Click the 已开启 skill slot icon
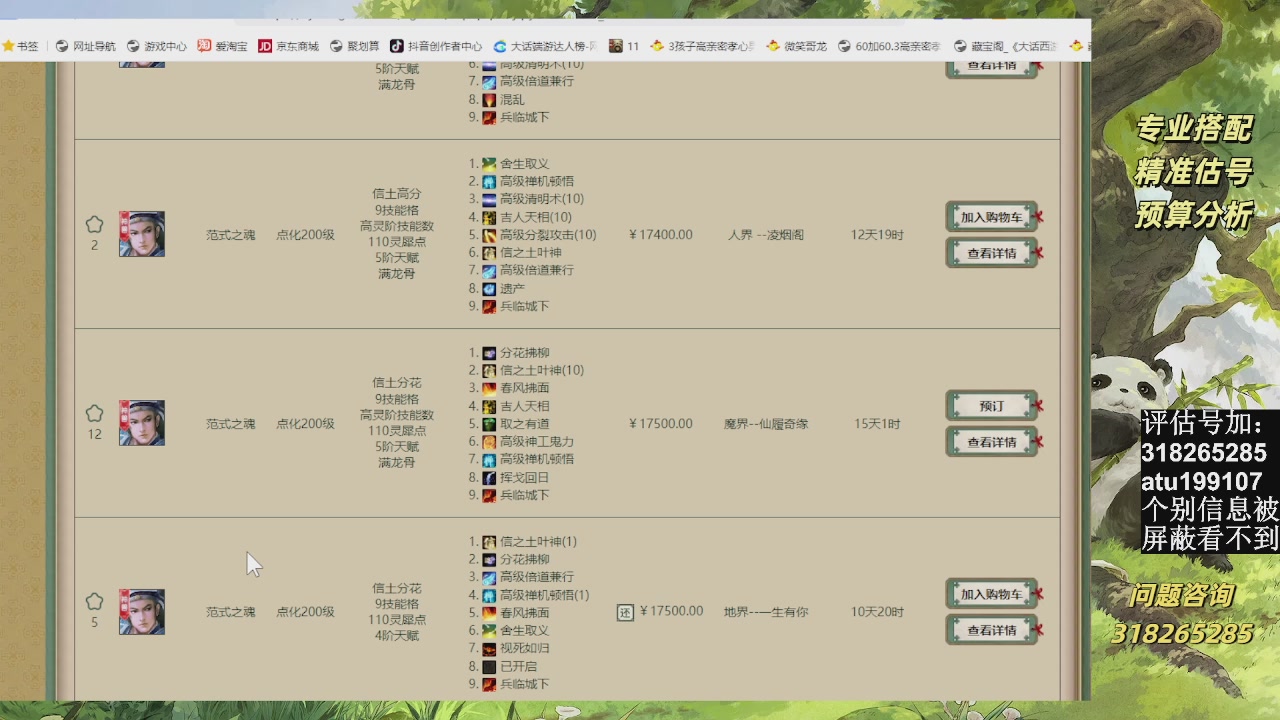This screenshot has width=1280, height=720. point(489,666)
